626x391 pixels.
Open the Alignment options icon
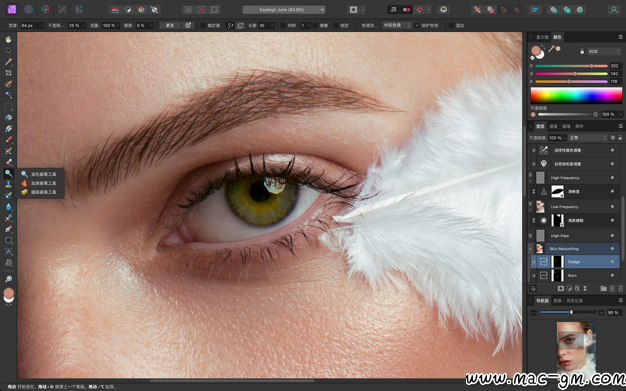click(536, 10)
